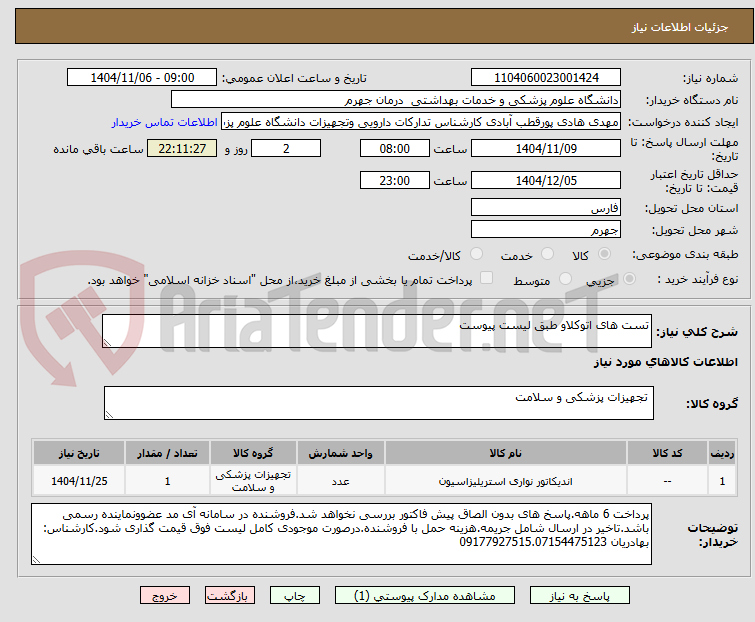
Task: Click the unit cell عدد
Action: click(340, 481)
